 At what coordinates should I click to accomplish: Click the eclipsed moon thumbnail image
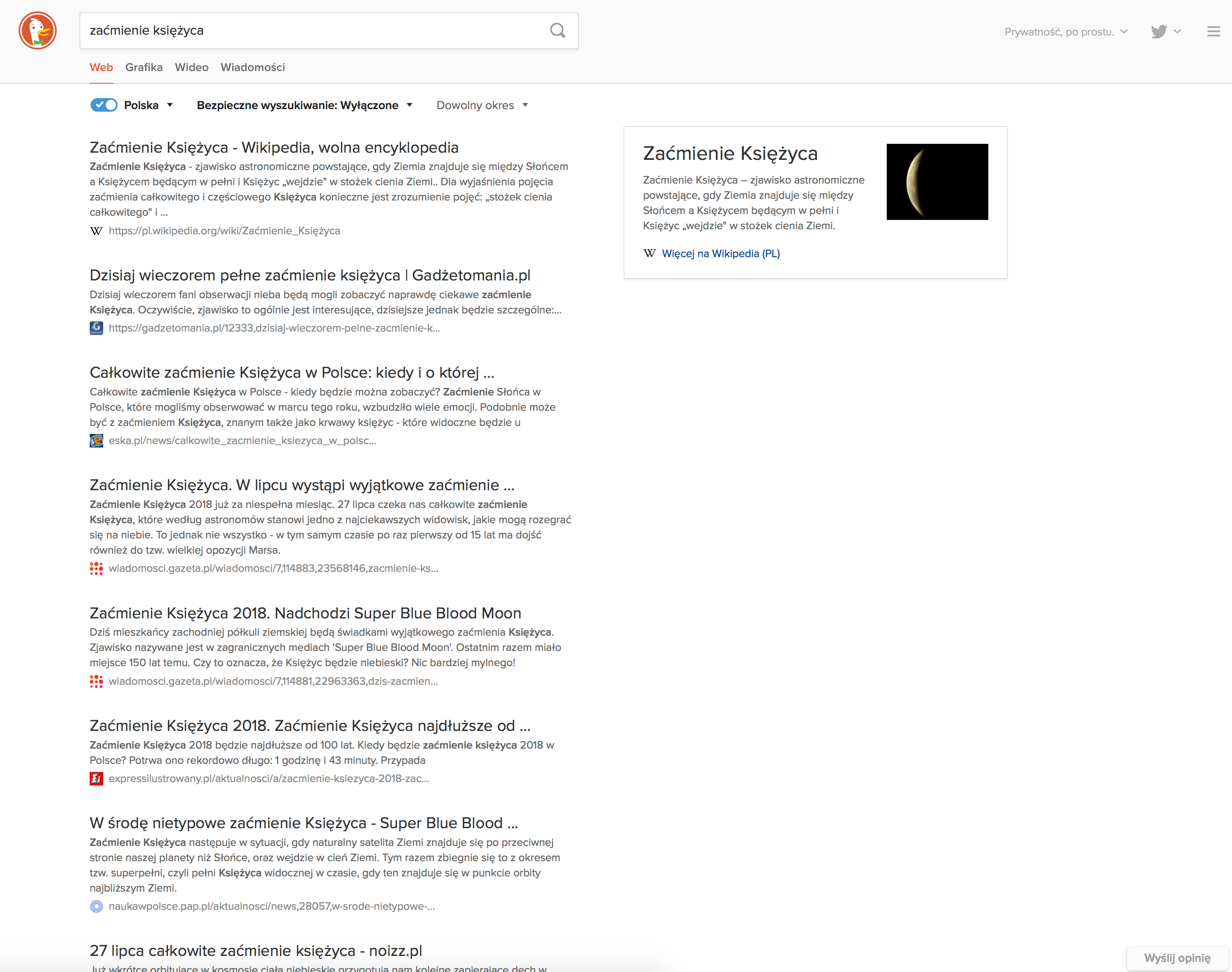point(937,181)
